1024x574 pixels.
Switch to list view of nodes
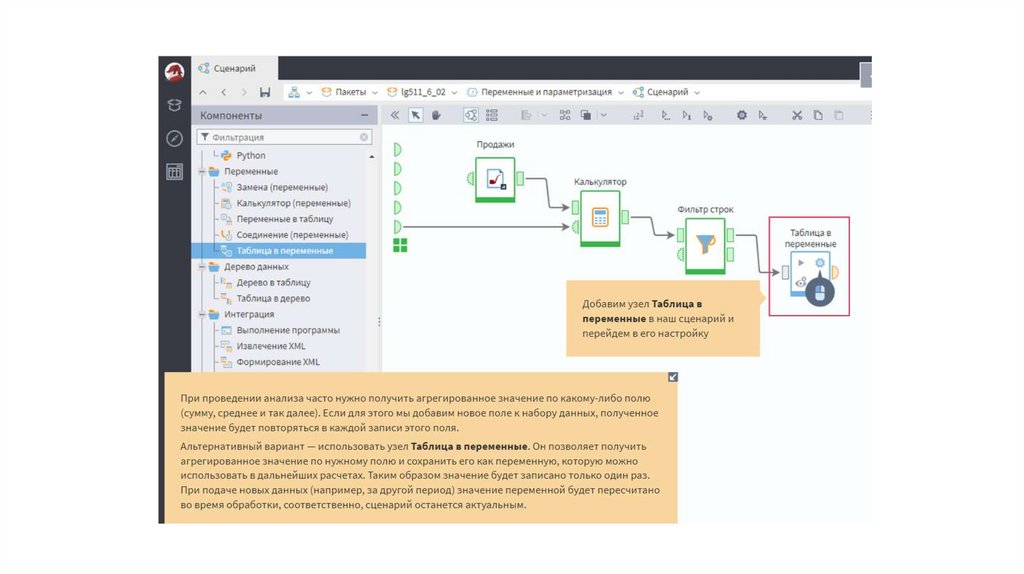(492, 115)
